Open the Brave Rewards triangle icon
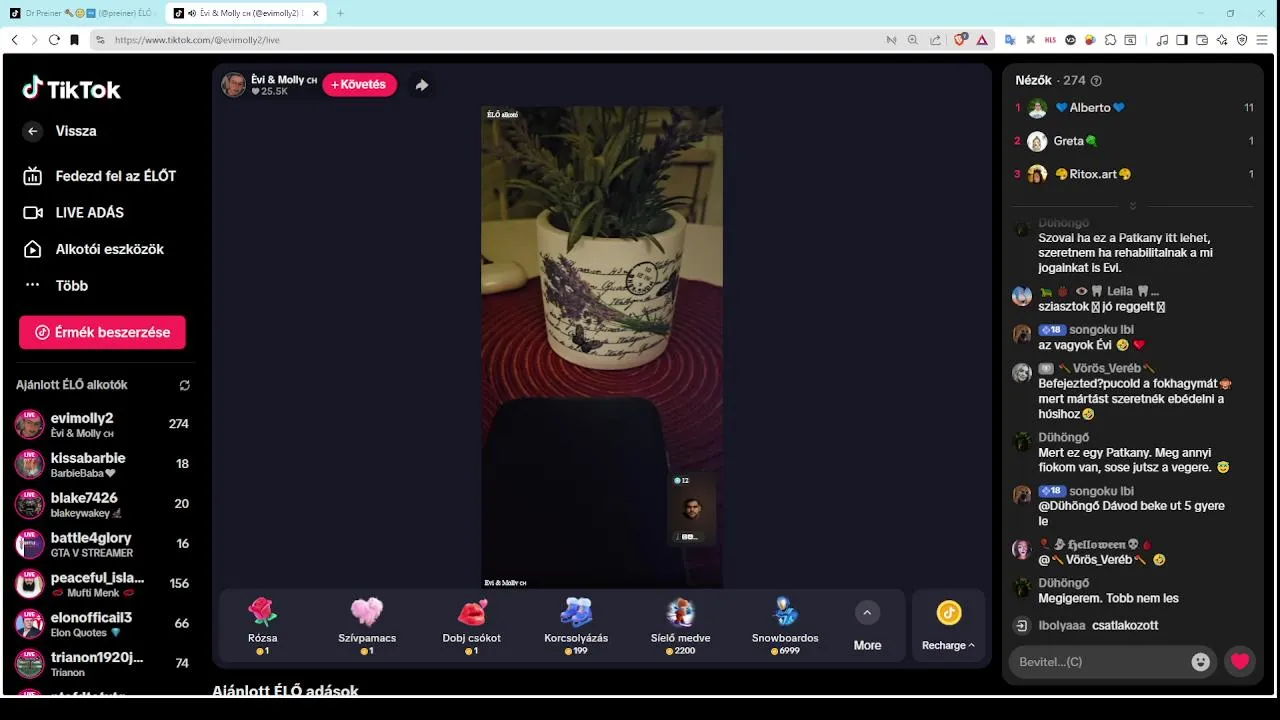The image size is (1280, 720). (983, 40)
